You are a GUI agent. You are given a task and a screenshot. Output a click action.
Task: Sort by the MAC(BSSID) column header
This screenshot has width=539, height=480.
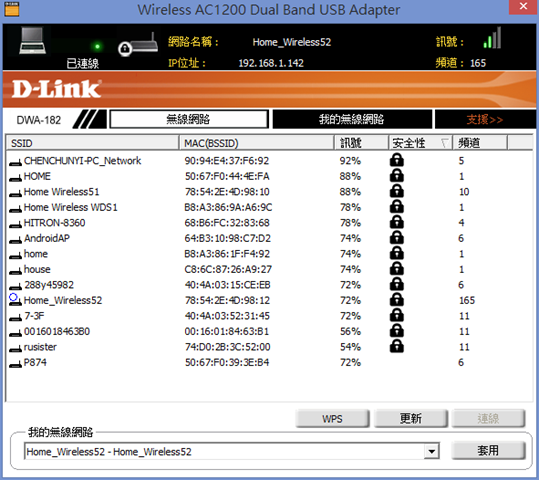(257, 143)
